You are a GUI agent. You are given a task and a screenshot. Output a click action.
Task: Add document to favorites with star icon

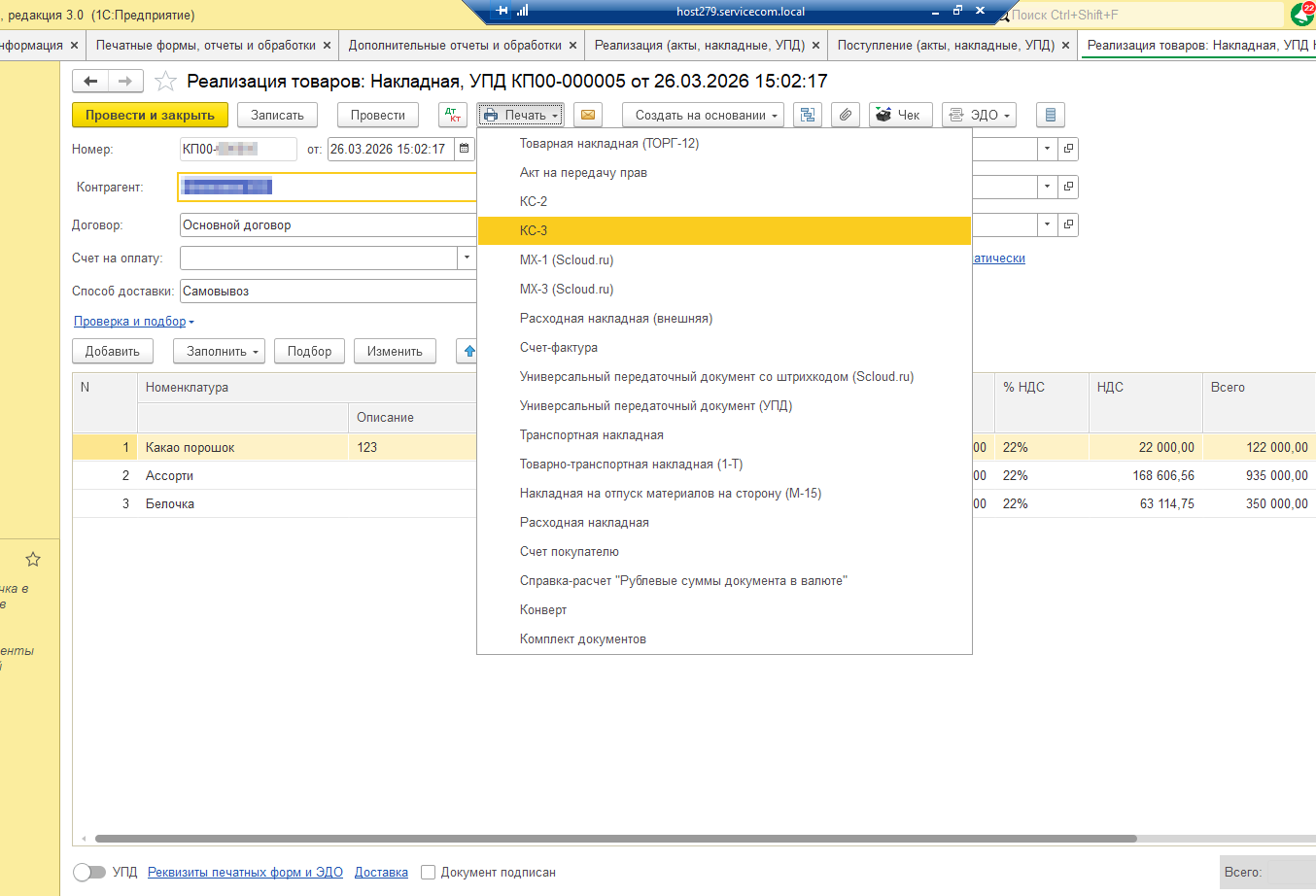[166, 82]
